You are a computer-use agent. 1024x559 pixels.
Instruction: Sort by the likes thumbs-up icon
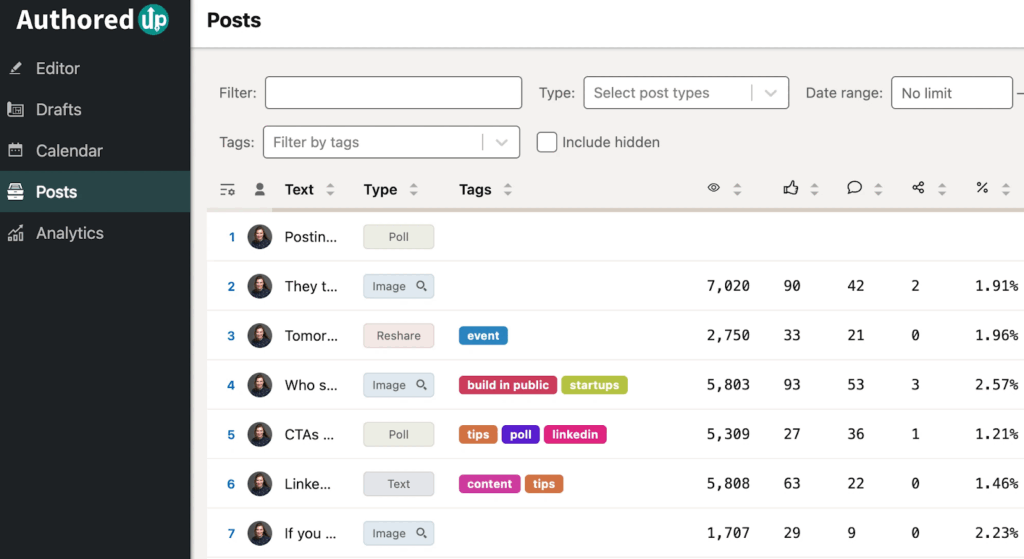[x=791, y=188]
